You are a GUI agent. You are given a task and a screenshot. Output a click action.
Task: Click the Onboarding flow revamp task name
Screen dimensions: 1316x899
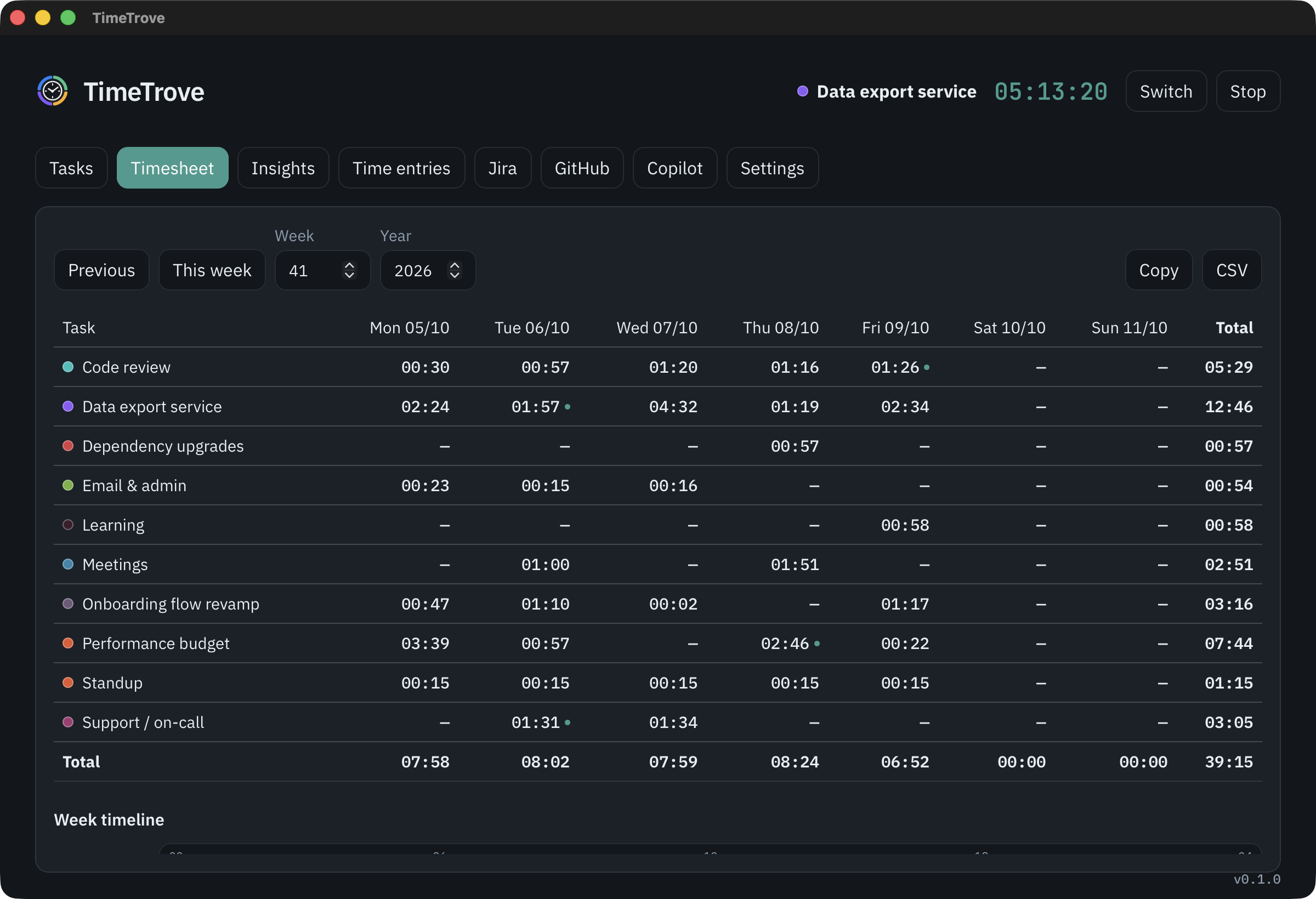[171, 604]
